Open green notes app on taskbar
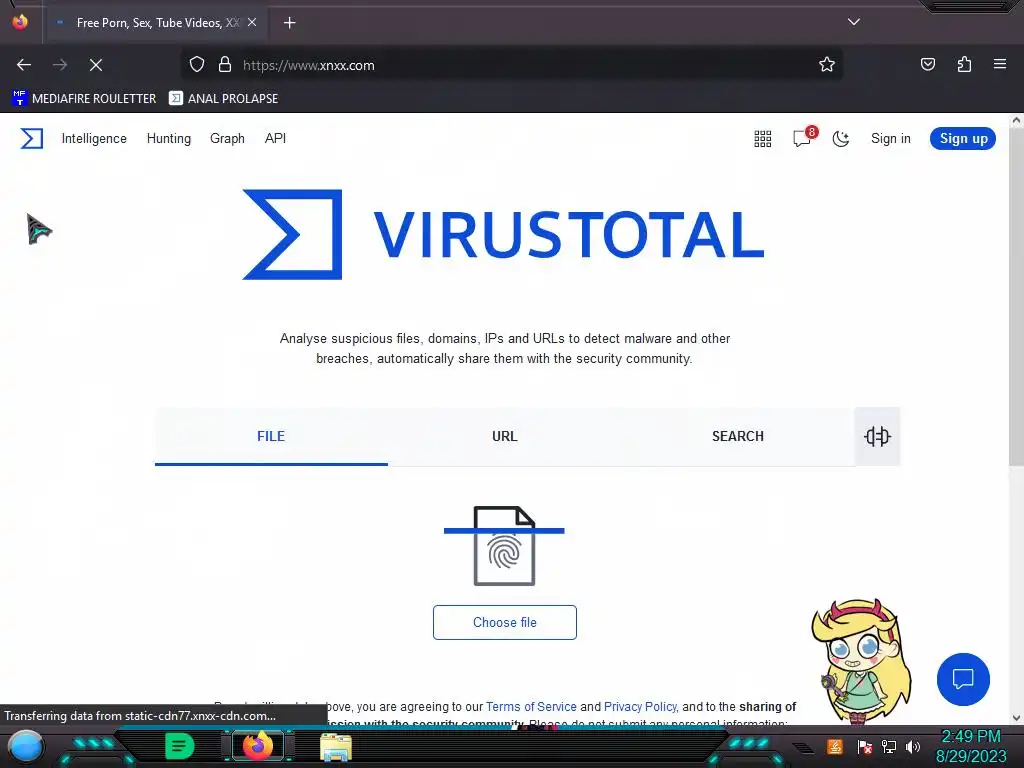 179,746
